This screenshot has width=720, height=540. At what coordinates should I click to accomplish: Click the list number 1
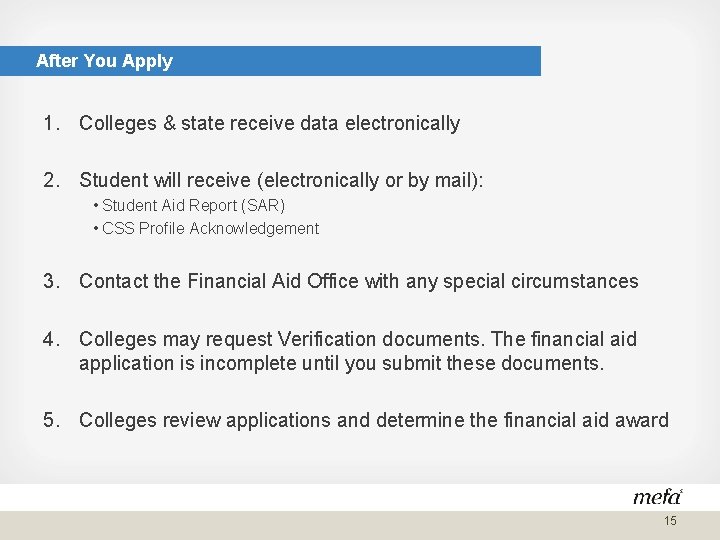[x=50, y=124]
